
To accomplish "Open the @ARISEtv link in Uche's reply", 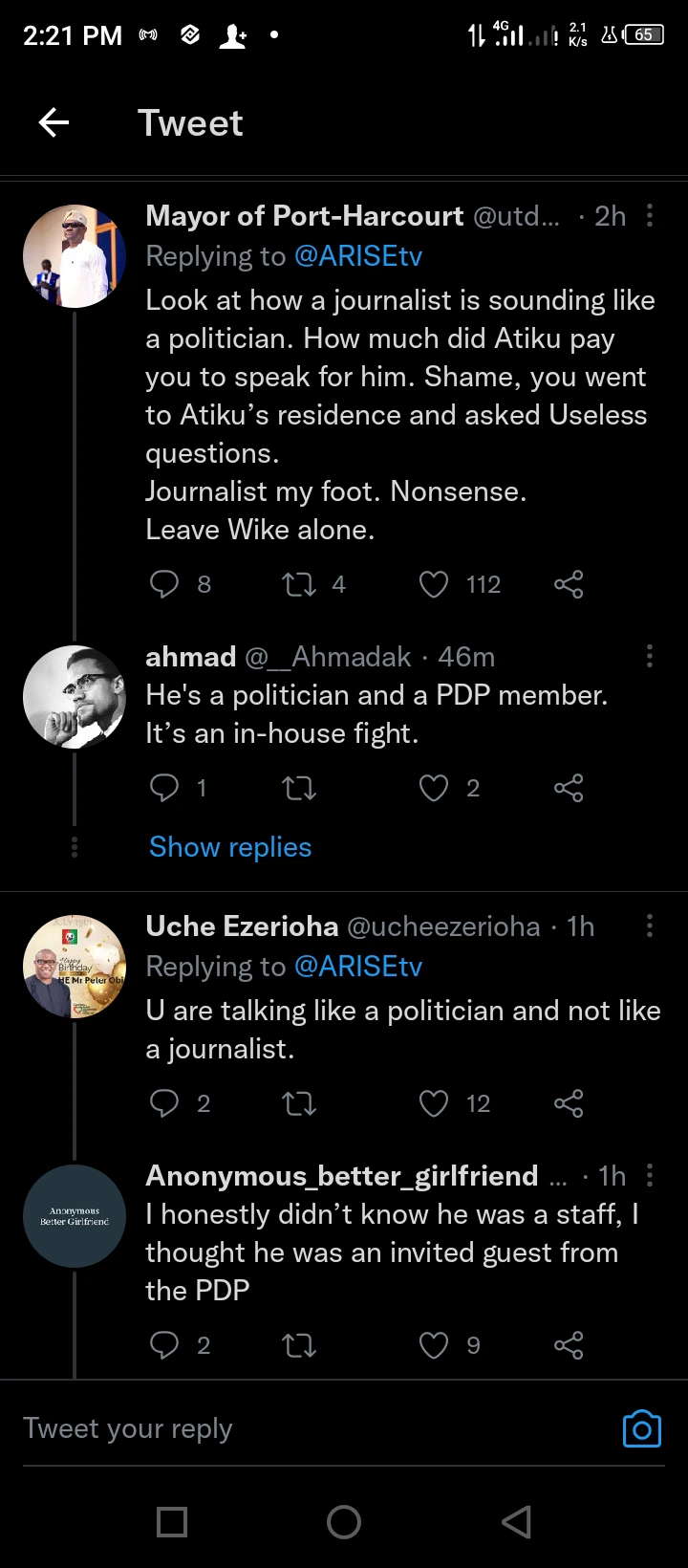I will click(x=358, y=967).
